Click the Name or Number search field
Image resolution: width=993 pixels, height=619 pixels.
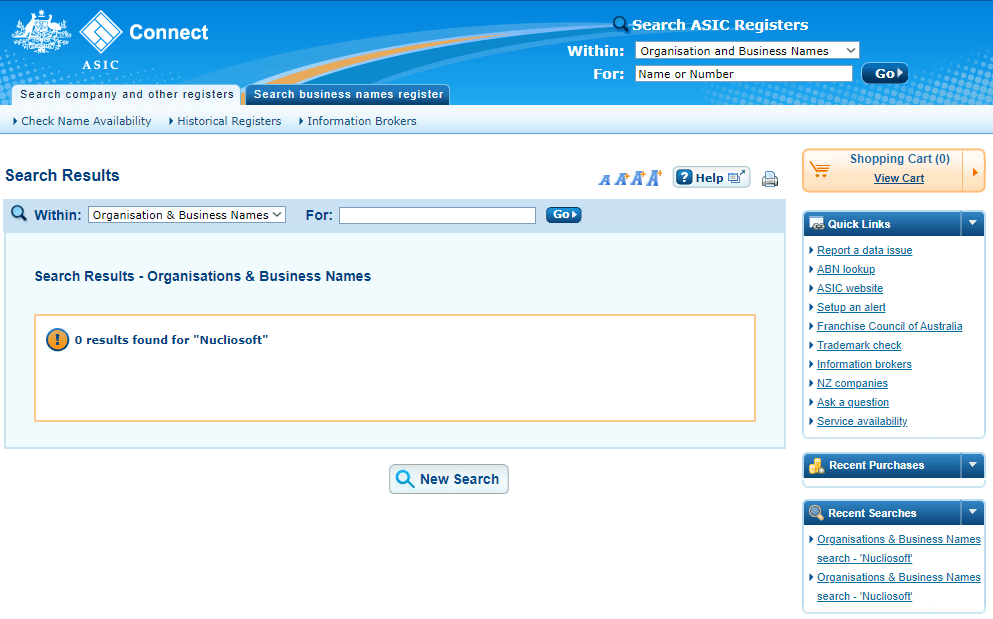(x=744, y=73)
